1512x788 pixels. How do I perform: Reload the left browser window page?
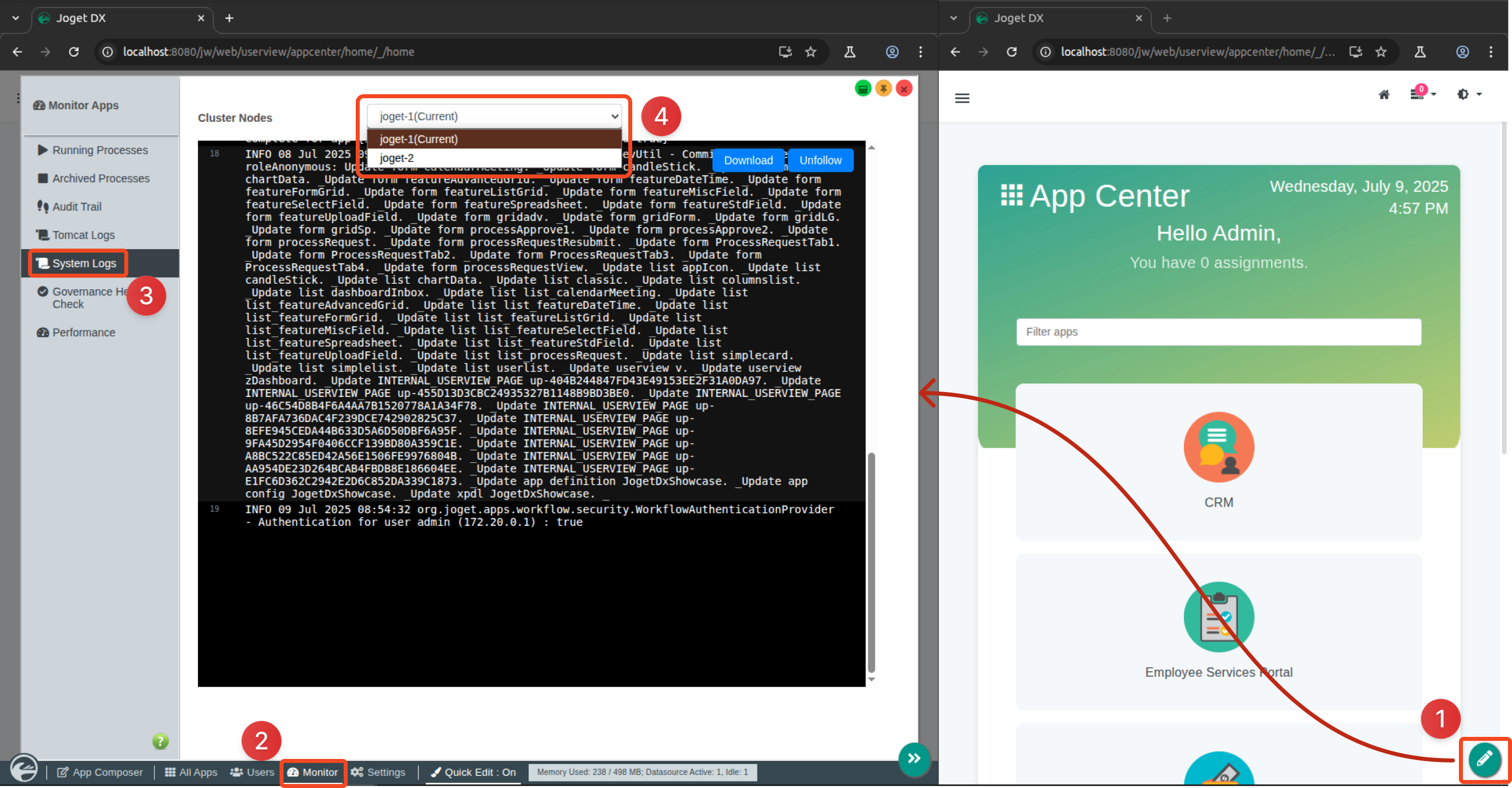click(x=73, y=52)
